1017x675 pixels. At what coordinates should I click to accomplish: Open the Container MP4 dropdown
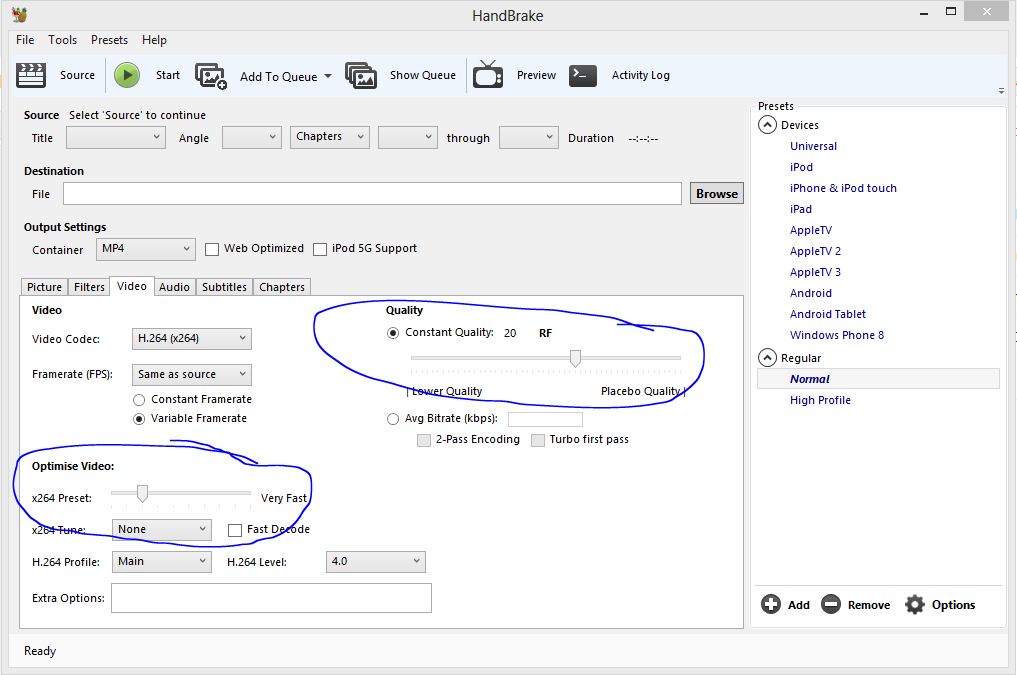point(146,249)
